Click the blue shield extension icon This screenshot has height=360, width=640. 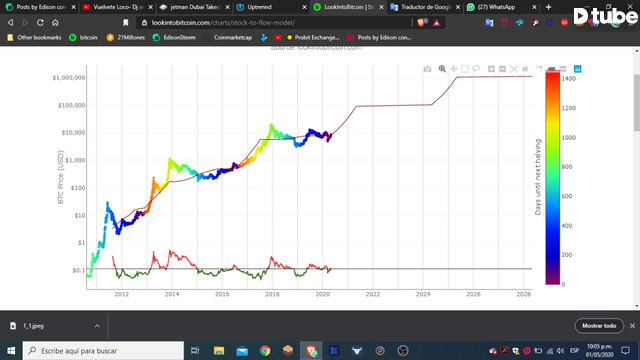pyautogui.click(x=549, y=22)
